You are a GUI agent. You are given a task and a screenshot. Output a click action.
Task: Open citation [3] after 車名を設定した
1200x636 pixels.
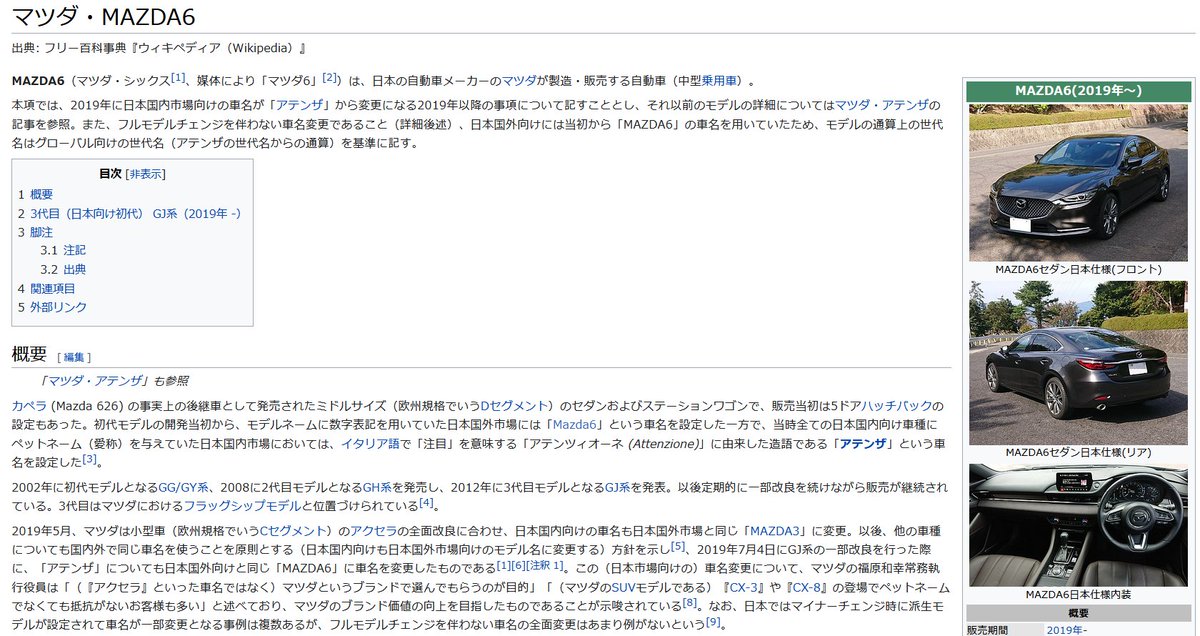(89, 458)
